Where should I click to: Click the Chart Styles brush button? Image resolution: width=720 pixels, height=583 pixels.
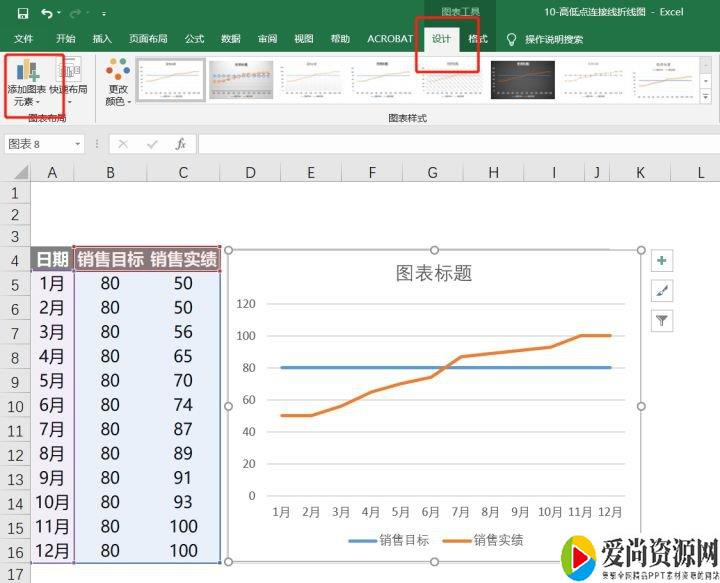point(662,291)
